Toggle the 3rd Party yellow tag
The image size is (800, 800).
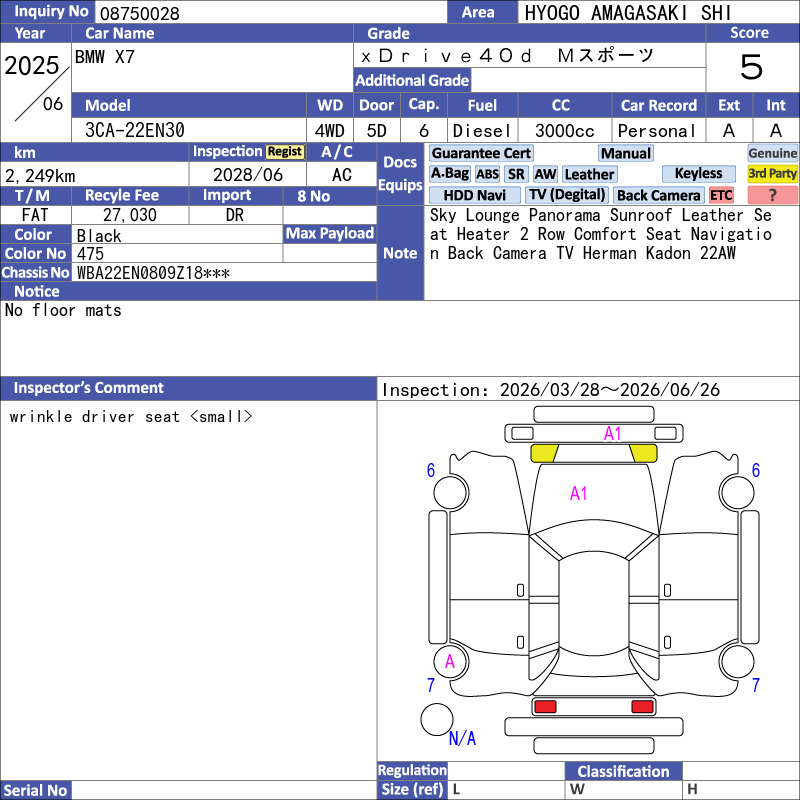[772, 174]
